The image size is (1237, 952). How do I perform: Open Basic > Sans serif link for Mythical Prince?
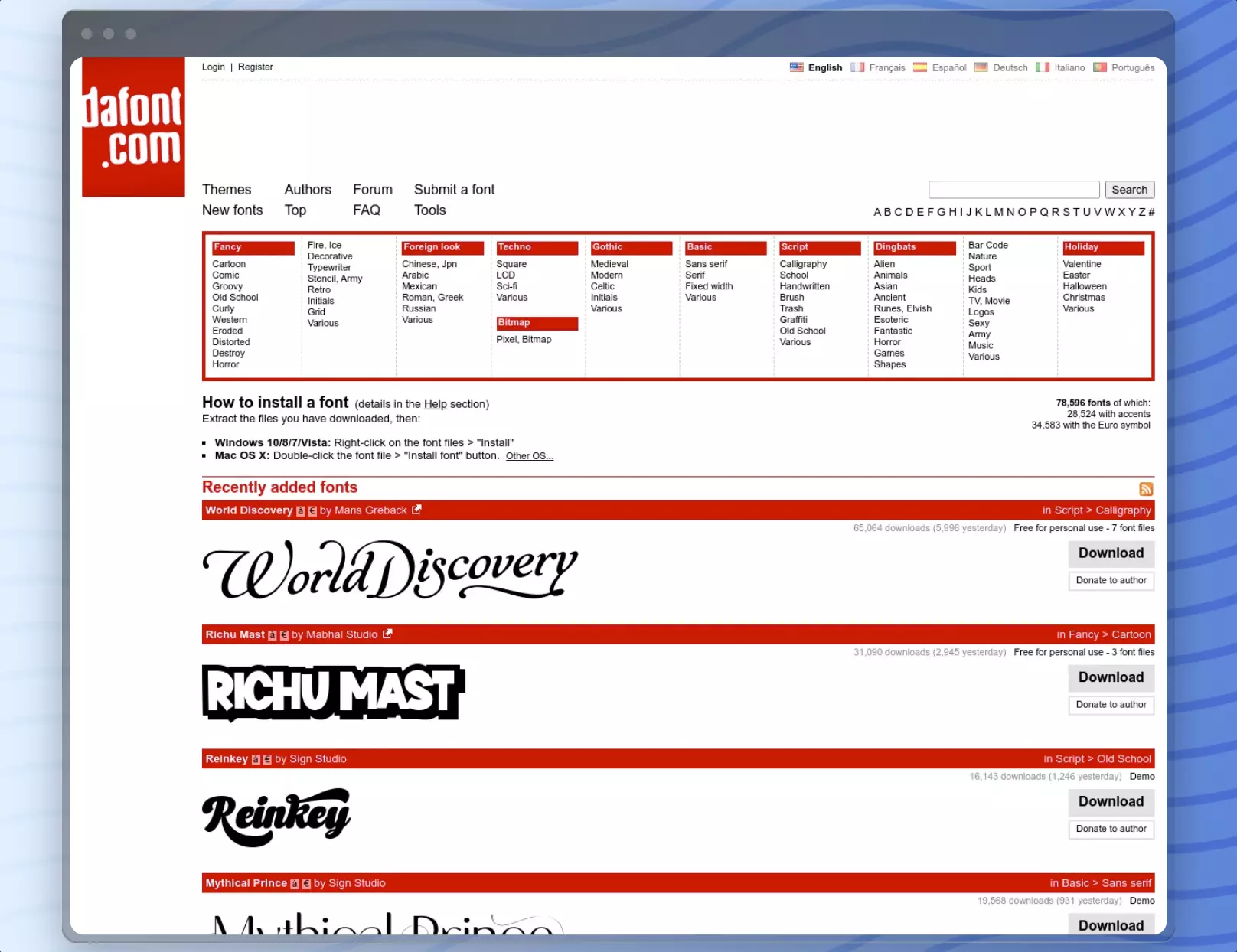coord(1106,883)
